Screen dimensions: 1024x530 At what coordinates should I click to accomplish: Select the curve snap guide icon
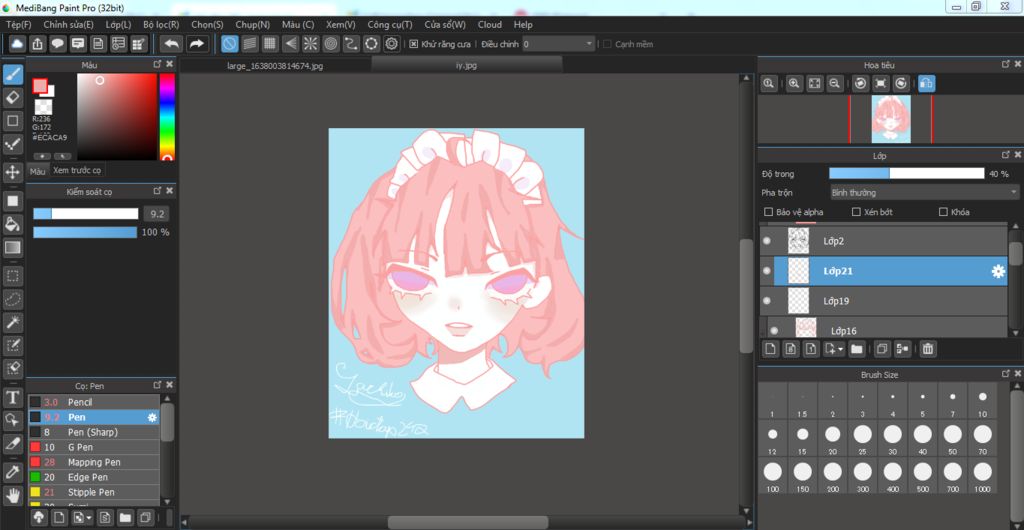point(351,44)
